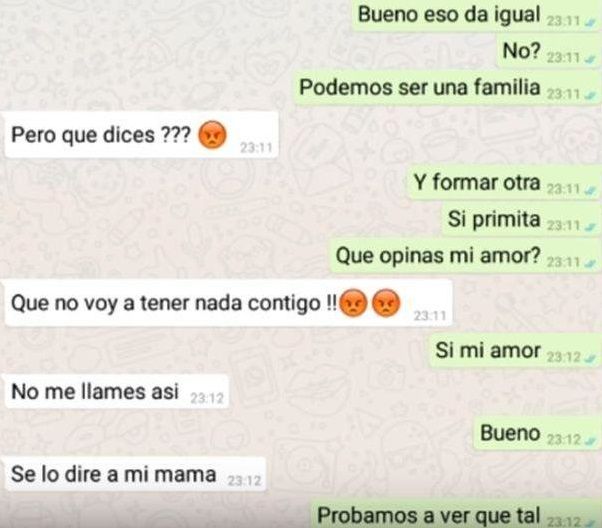Select the 'Pero que dices ???' message bubble
The height and width of the screenshot is (528, 602).
141,135
